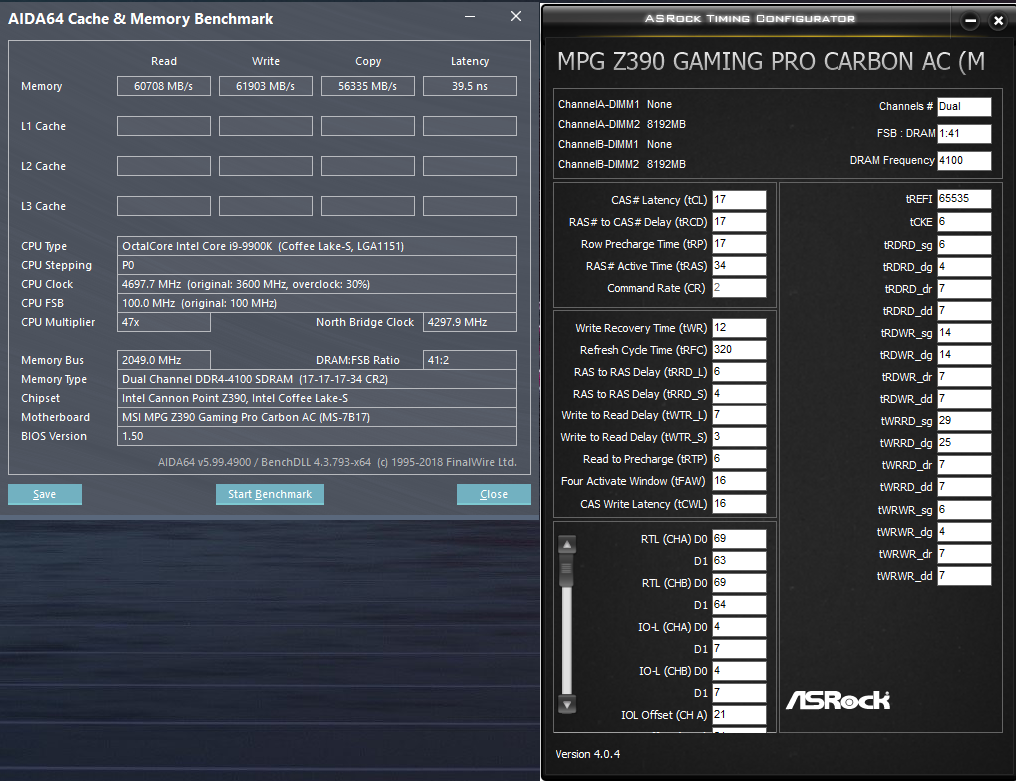Click RTL (CHA) D0 value 69
Screen dimensions: 1016x781
coord(739,539)
